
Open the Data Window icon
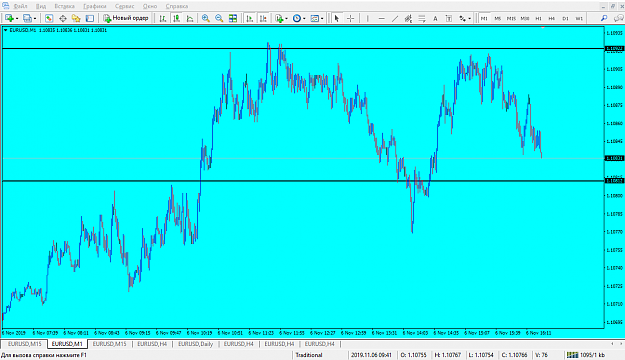63,18
